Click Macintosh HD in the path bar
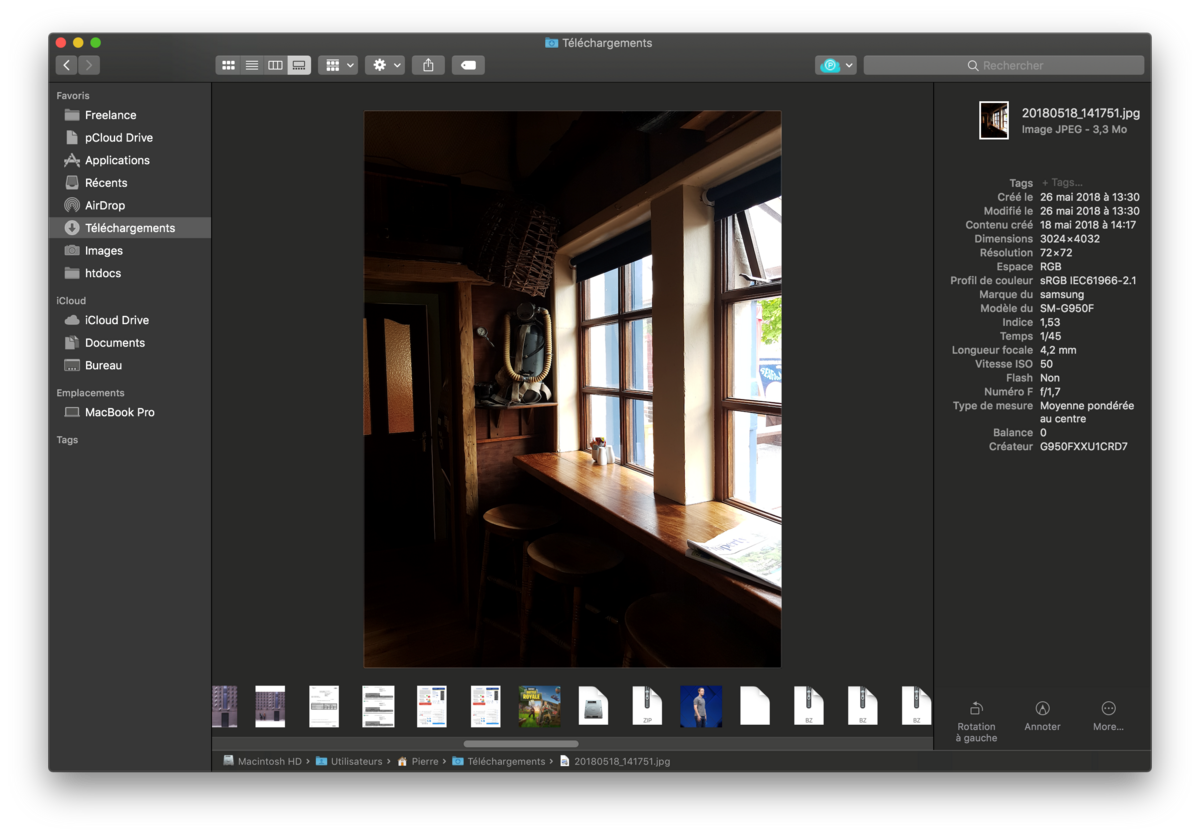This screenshot has width=1200, height=836. (x=262, y=761)
